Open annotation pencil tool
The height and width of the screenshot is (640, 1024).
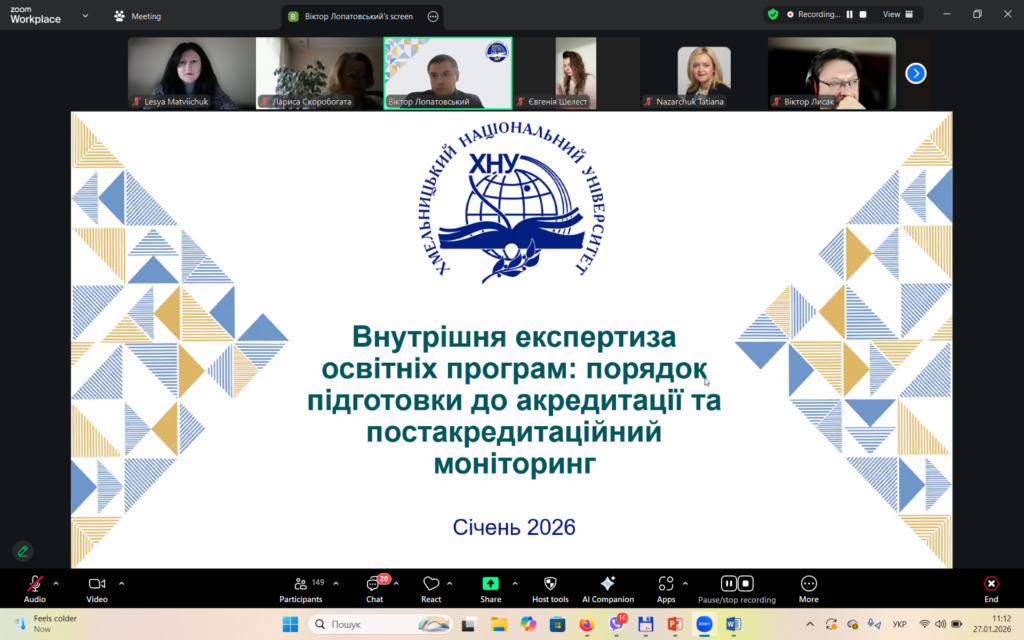click(22, 551)
